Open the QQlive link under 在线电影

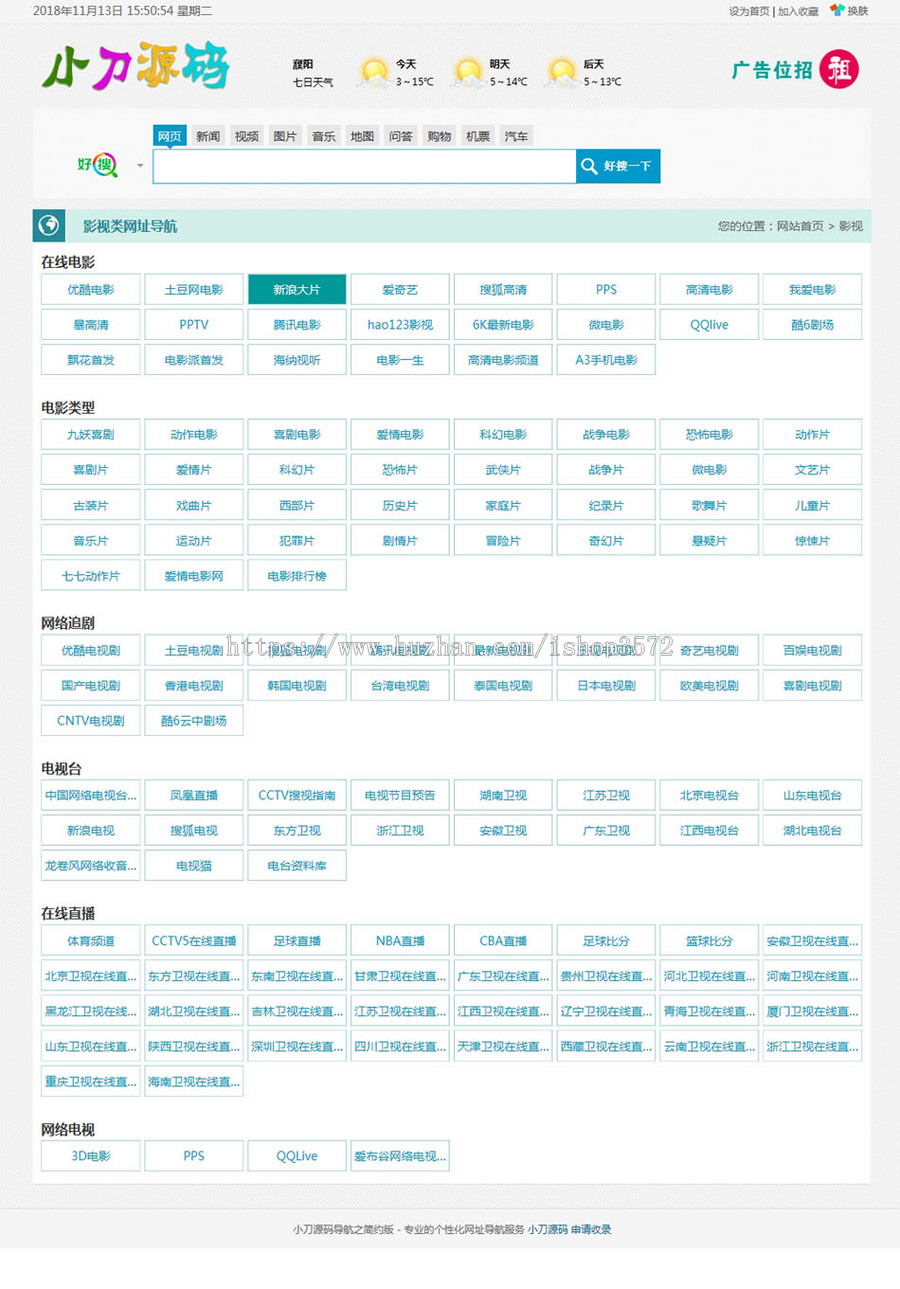click(709, 325)
